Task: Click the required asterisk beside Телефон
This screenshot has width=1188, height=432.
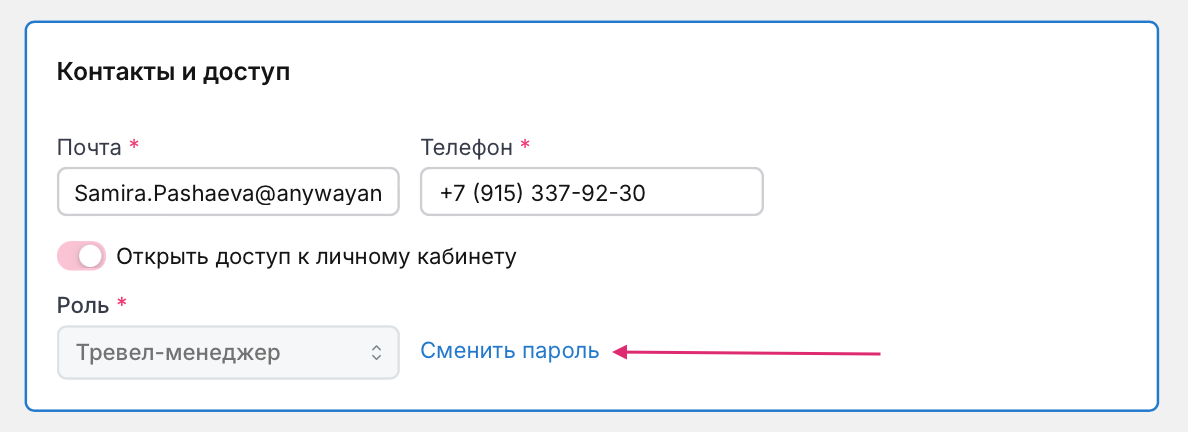Action: point(525,146)
